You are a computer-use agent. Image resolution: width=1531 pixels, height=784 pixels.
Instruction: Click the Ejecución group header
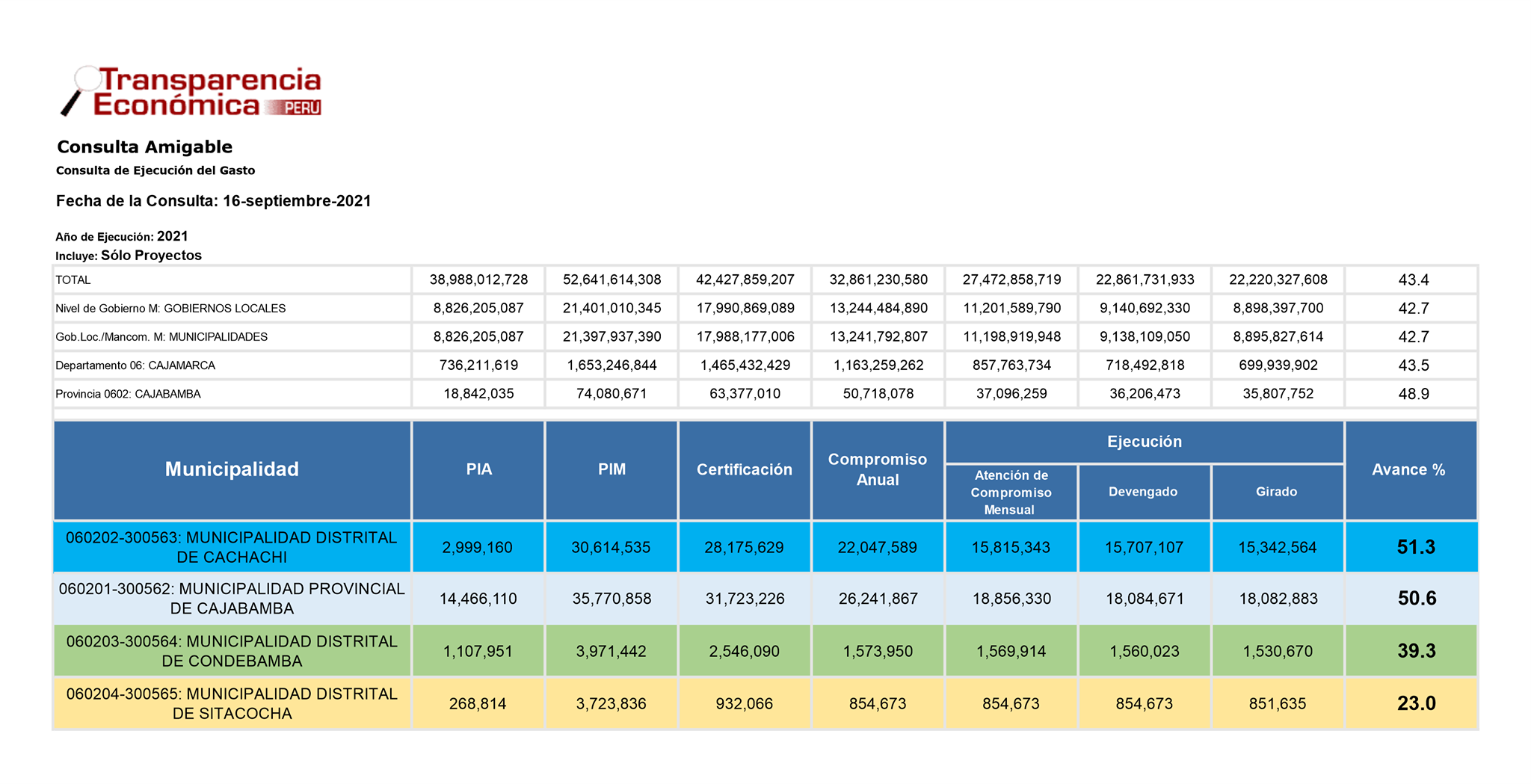pyautogui.click(x=1144, y=442)
